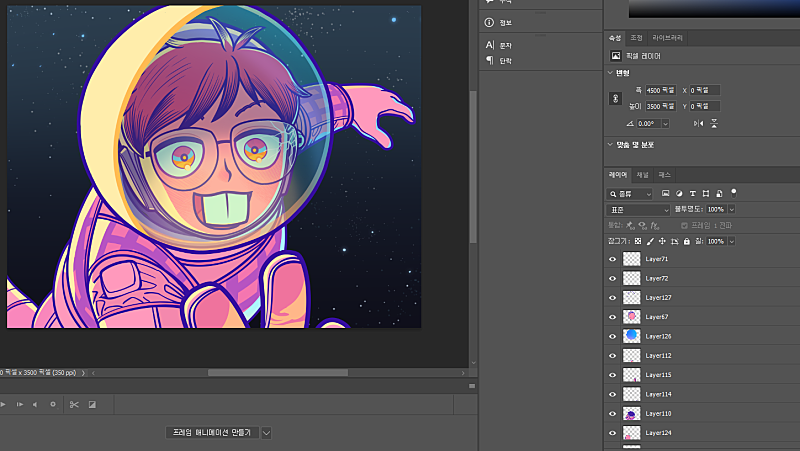Toggle the layer filter on/off switch
Screen dimensions: 800x451
click(733, 191)
